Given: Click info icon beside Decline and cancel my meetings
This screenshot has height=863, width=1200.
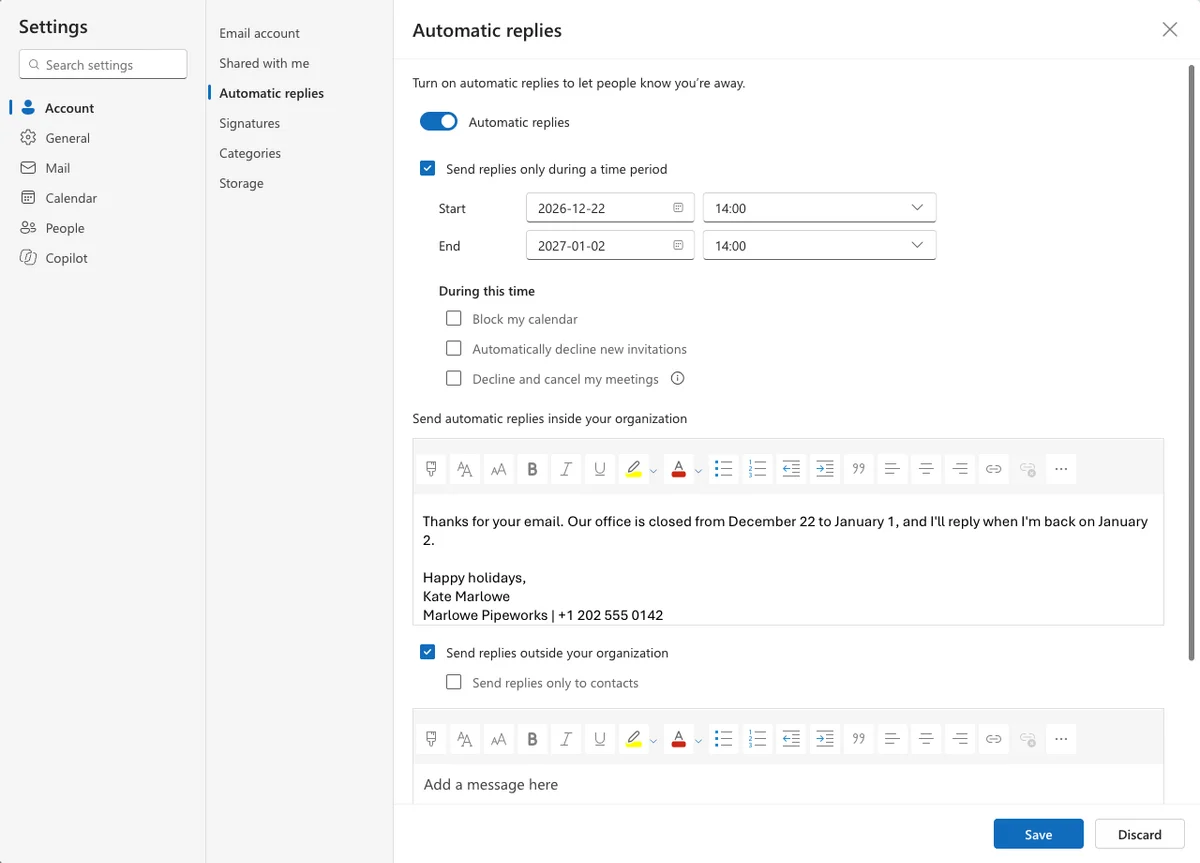Looking at the screenshot, I should pyautogui.click(x=677, y=379).
